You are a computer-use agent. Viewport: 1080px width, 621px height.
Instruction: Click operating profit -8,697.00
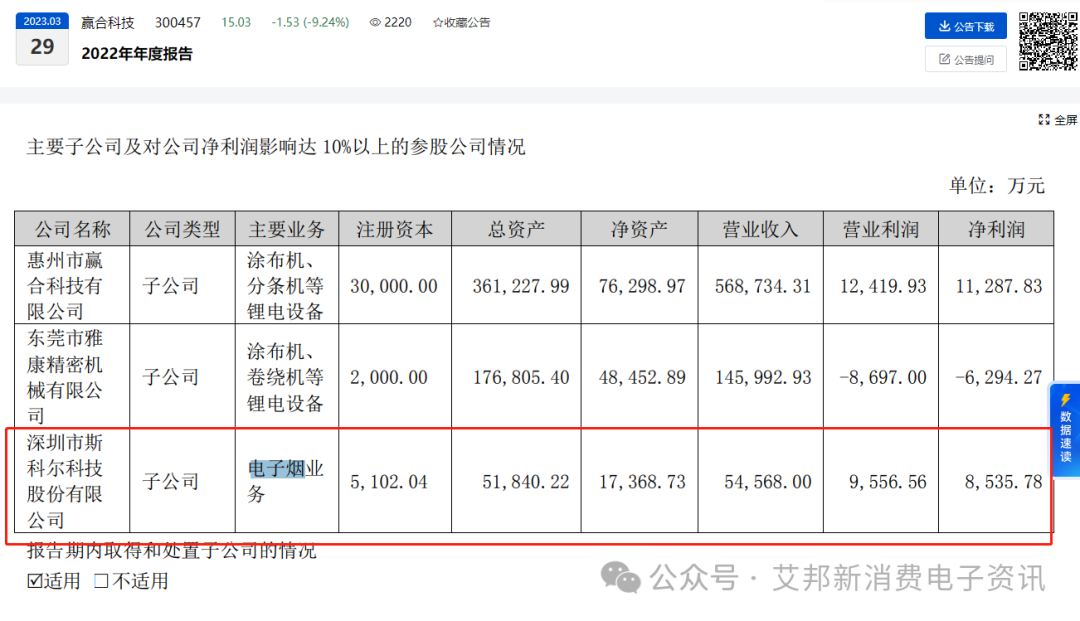point(883,377)
